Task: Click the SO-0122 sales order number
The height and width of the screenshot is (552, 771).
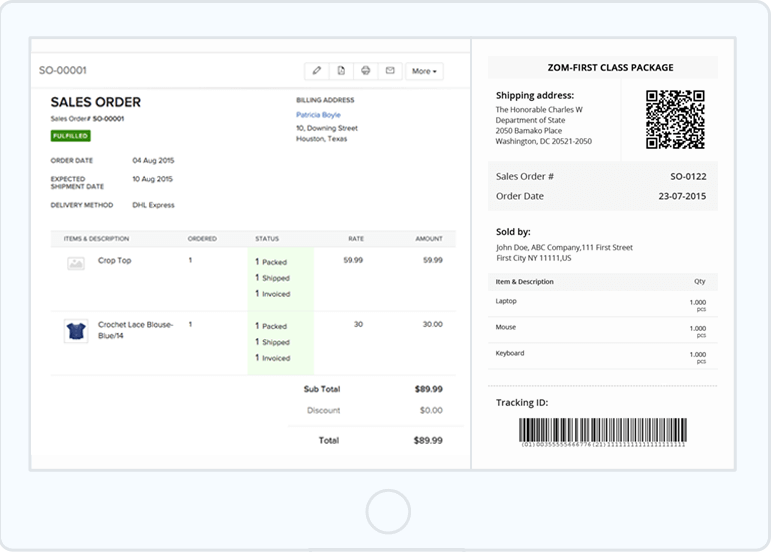Action: [x=688, y=176]
